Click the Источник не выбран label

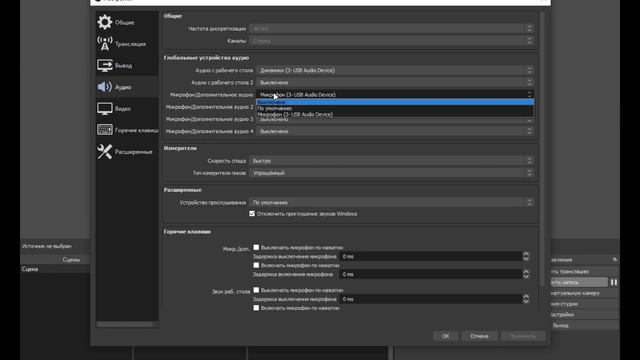coord(47,246)
